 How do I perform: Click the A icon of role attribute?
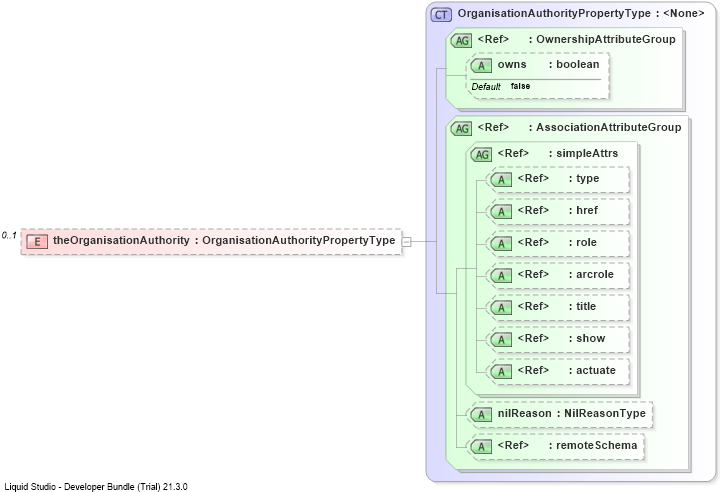pos(501,243)
